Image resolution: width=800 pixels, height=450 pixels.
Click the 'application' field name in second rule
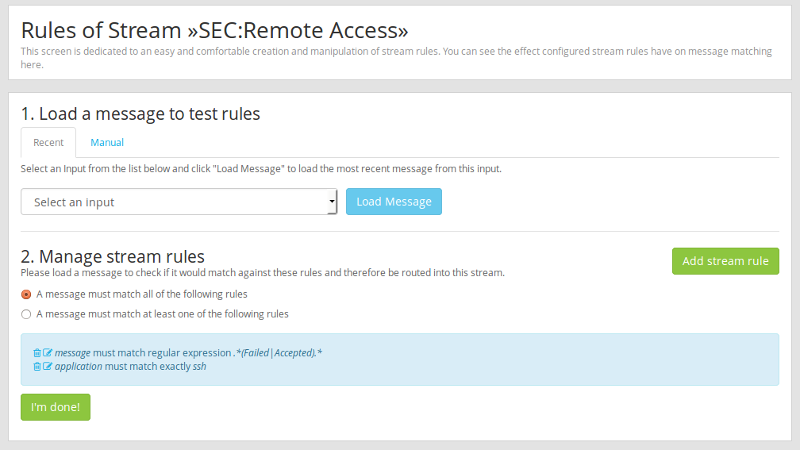pos(78,367)
